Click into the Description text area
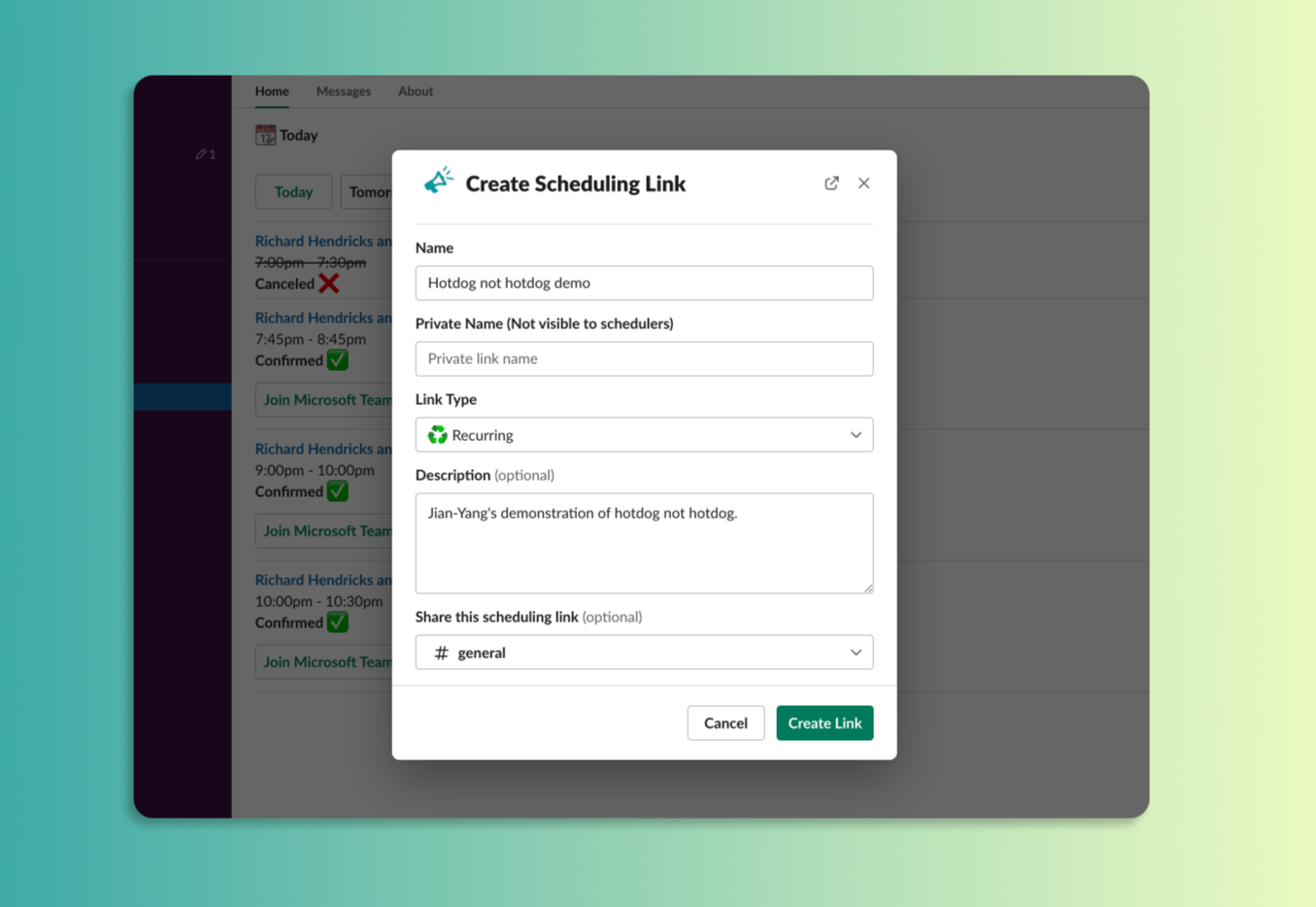This screenshot has height=907, width=1316. point(643,542)
